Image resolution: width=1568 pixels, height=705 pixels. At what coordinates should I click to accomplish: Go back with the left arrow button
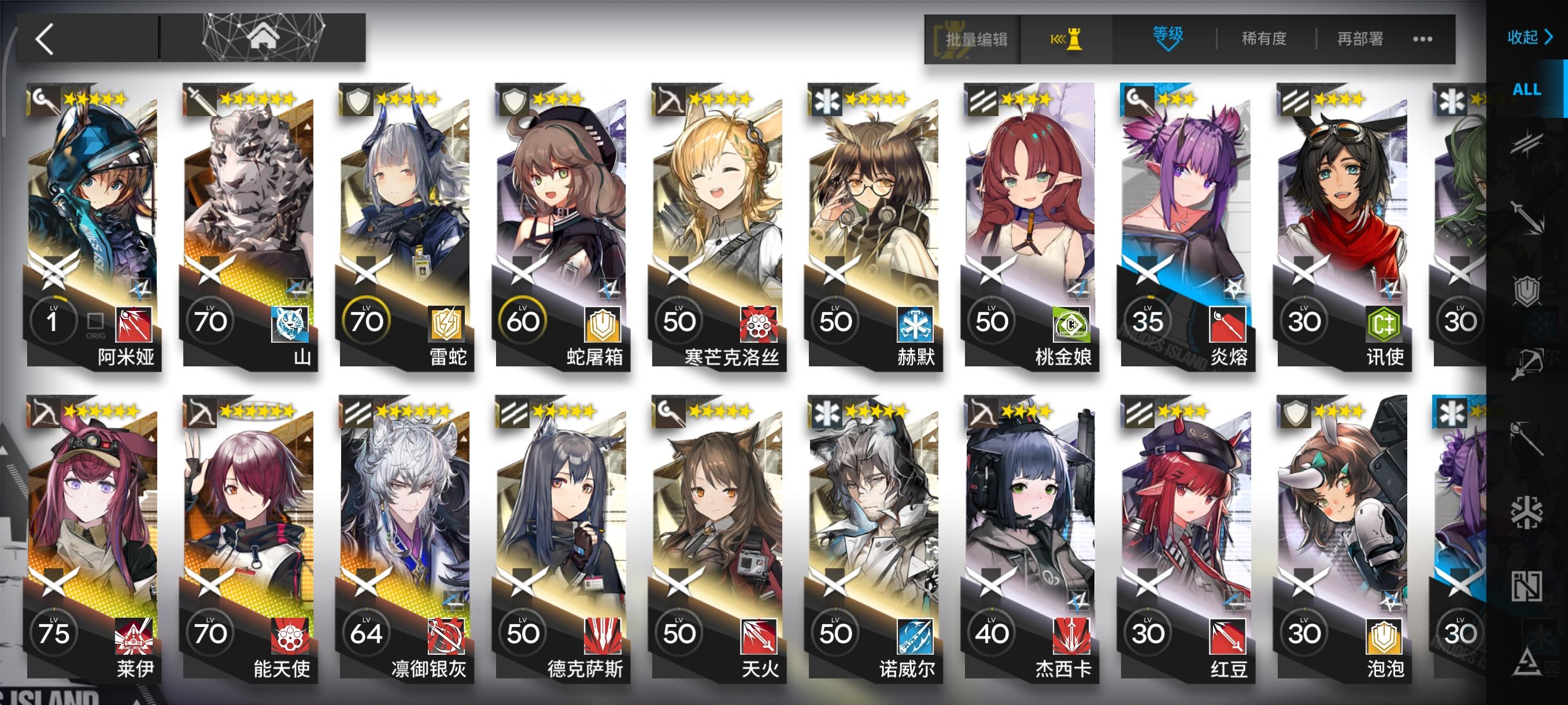(x=45, y=39)
